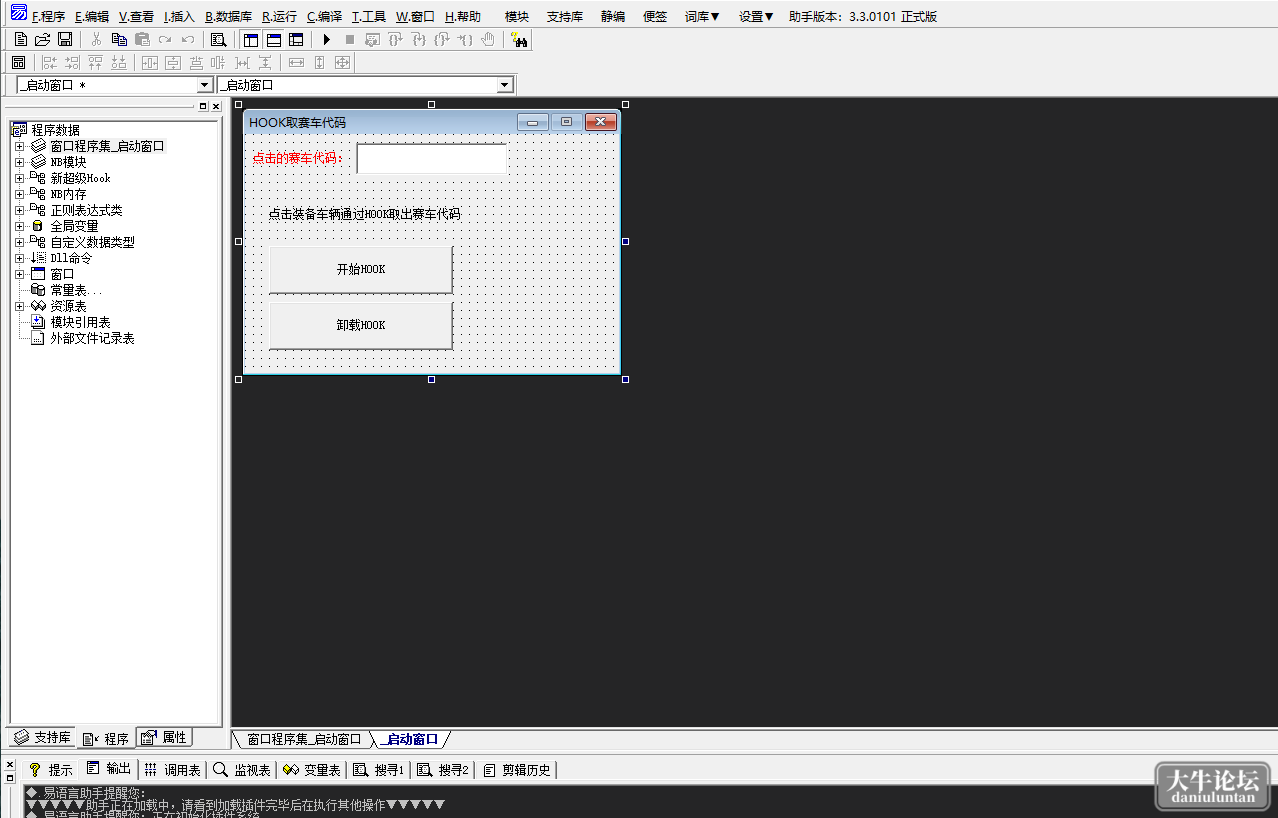Viewport: 1278px width, 818px height.
Task: Click the Copy toolbar icon
Action: click(119, 40)
